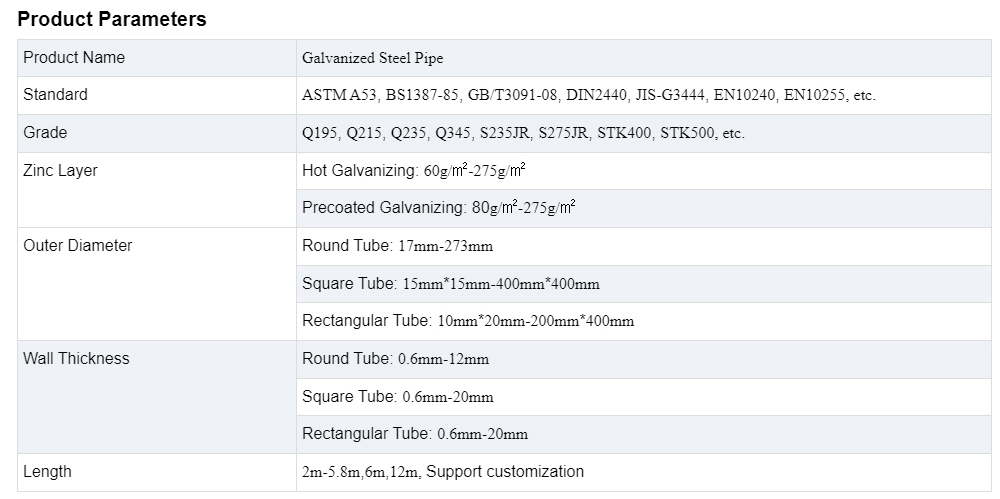Select Rectangular Tube 10mm*20mm-200mm*400mm cell
This screenshot has width=1000, height=499.
click(x=468, y=321)
